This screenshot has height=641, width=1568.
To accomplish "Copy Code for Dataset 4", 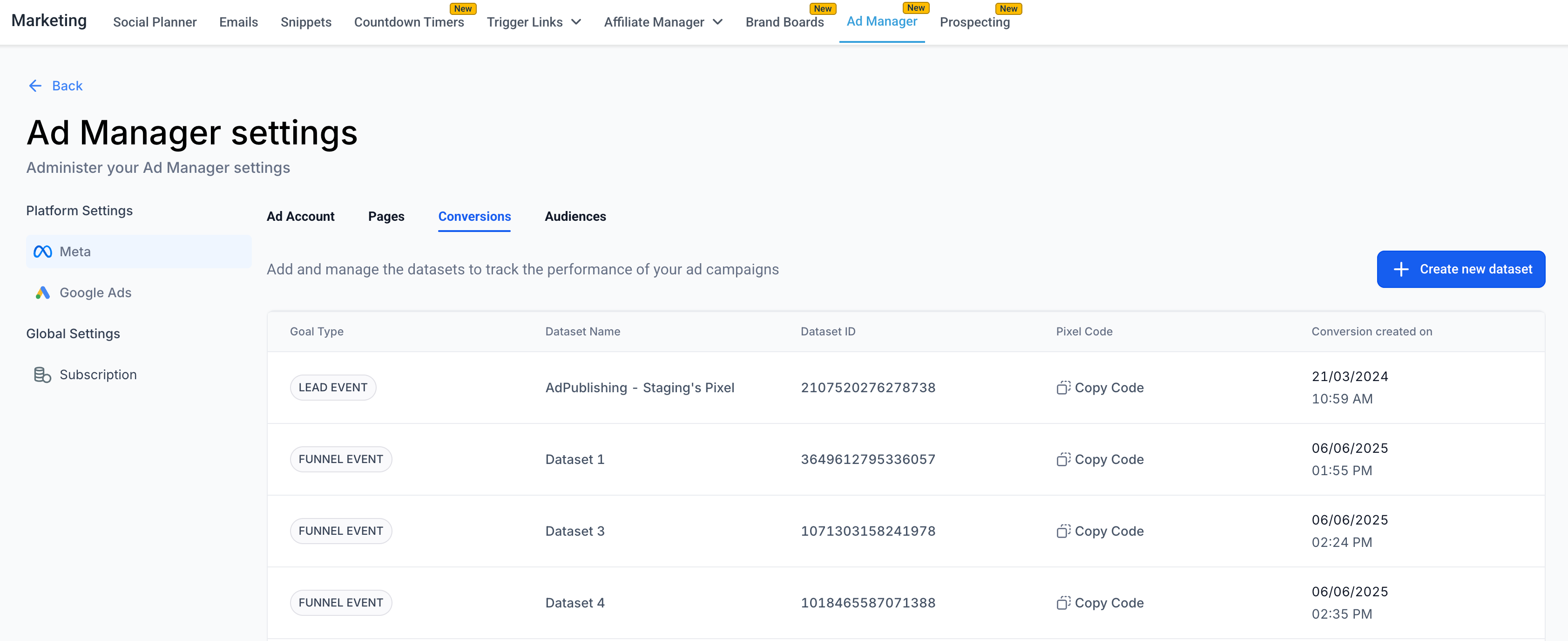I will [x=1101, y=603].
